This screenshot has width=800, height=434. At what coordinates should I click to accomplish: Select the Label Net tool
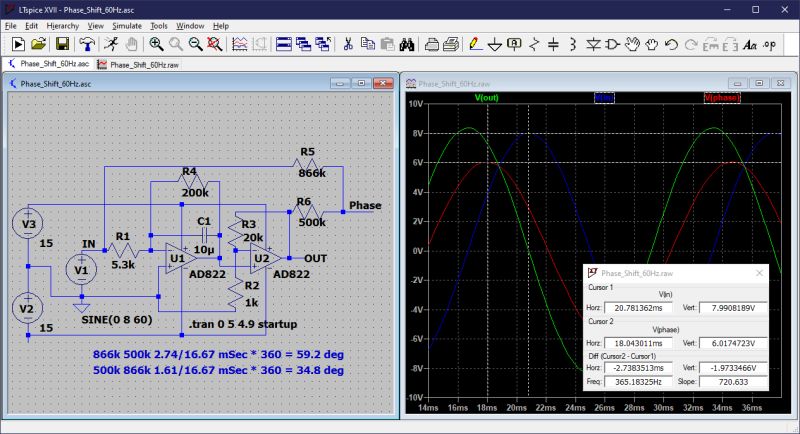514,44
